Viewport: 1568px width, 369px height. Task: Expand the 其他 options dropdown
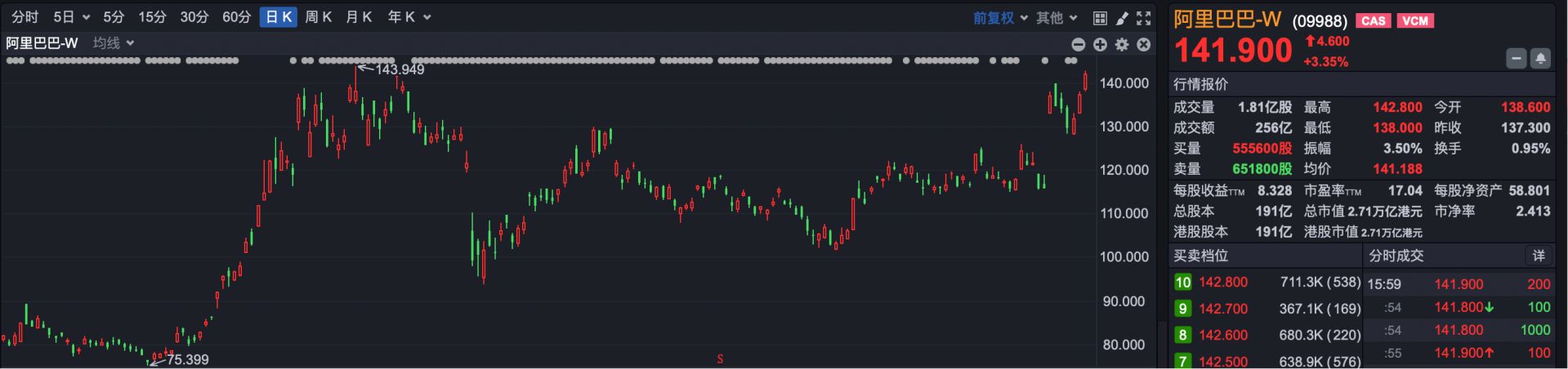pyautogui.click(x=1057, y=18)
